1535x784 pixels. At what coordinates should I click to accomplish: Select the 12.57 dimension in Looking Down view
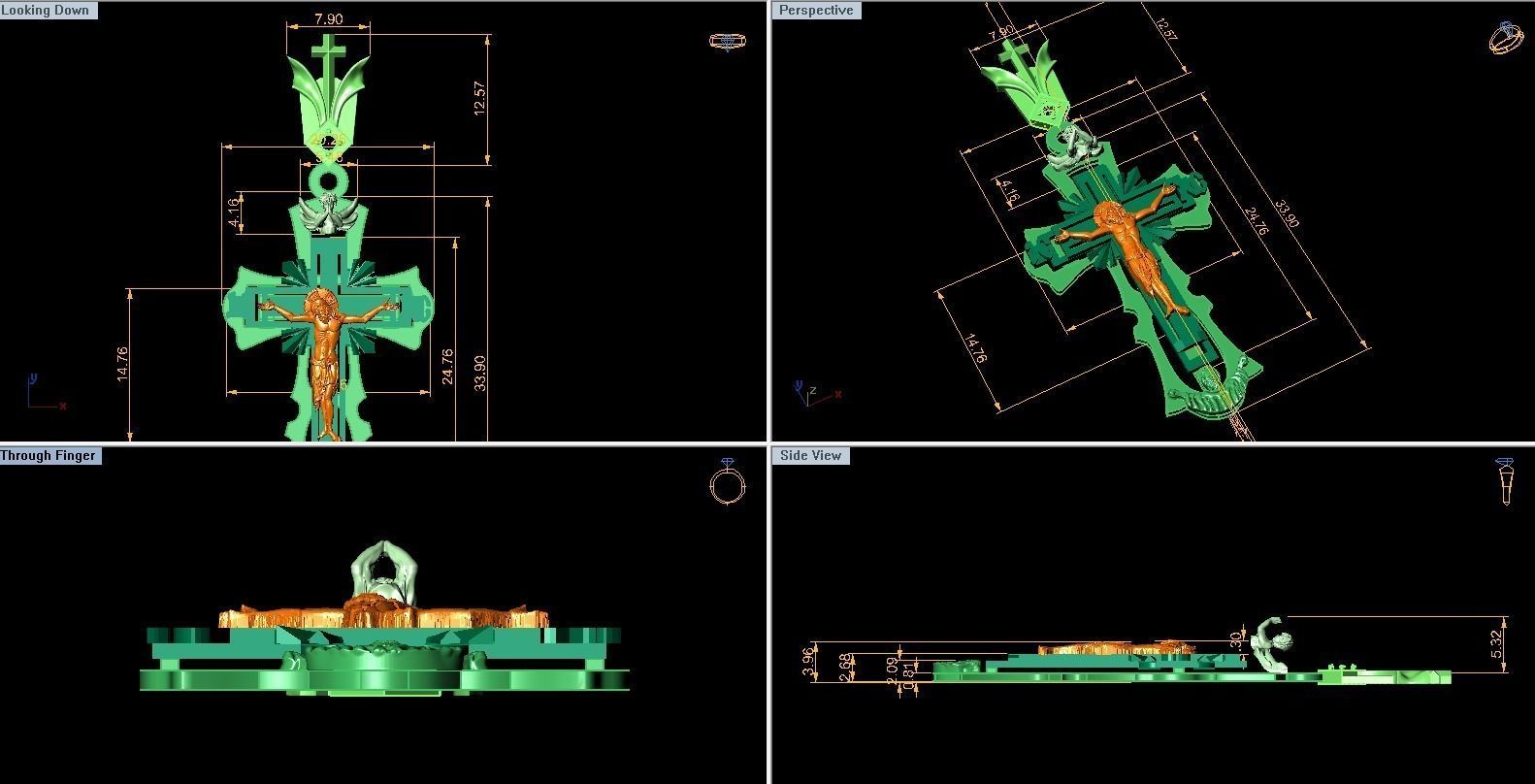[479, 98]
